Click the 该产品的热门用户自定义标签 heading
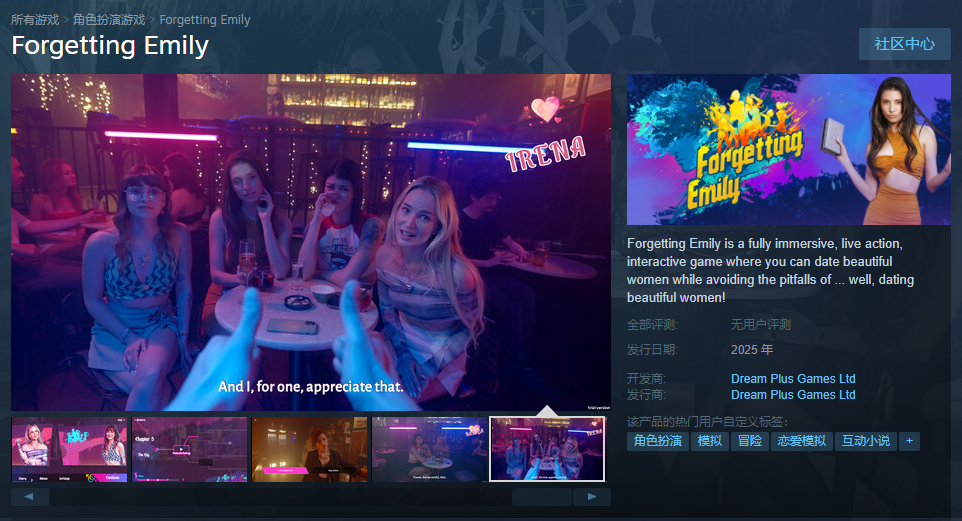Viewport: 962px width, 521px height. point(707,422)
